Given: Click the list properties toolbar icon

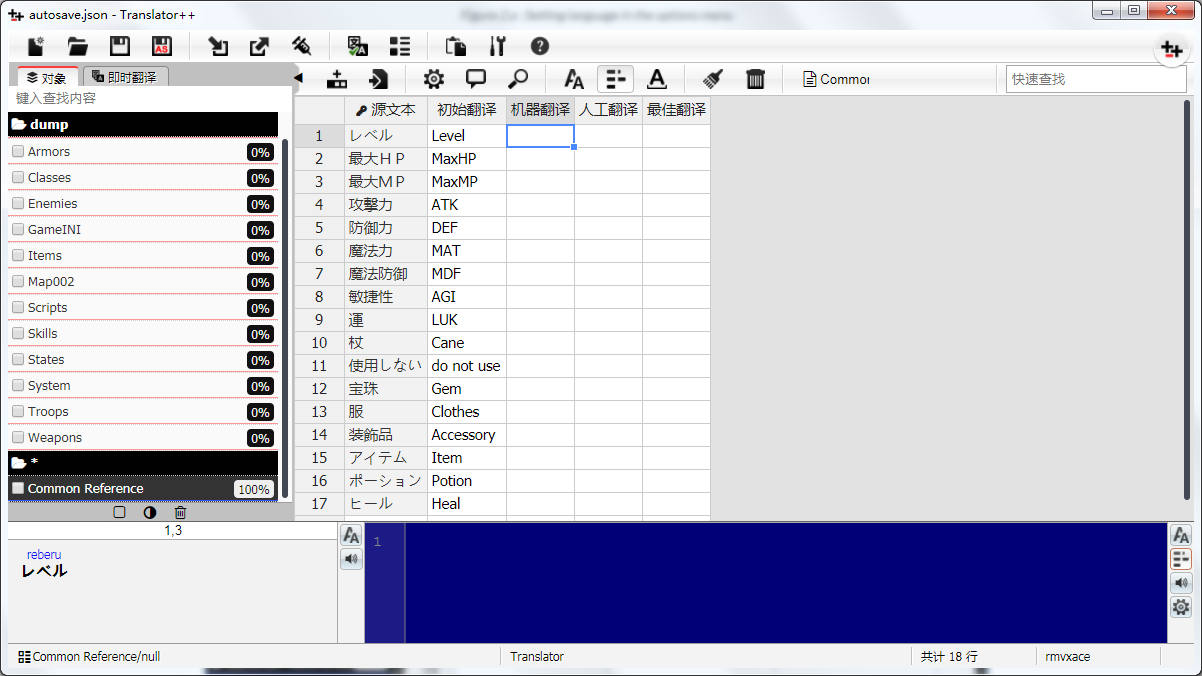Looking at the screenshot, I should [x=400, y=46].
